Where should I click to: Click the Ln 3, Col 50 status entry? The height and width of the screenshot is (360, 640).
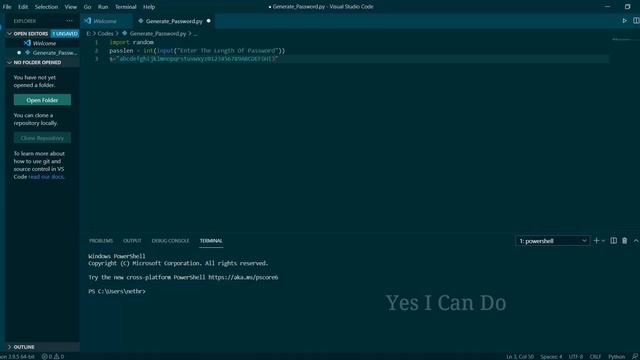pos(520,356)
